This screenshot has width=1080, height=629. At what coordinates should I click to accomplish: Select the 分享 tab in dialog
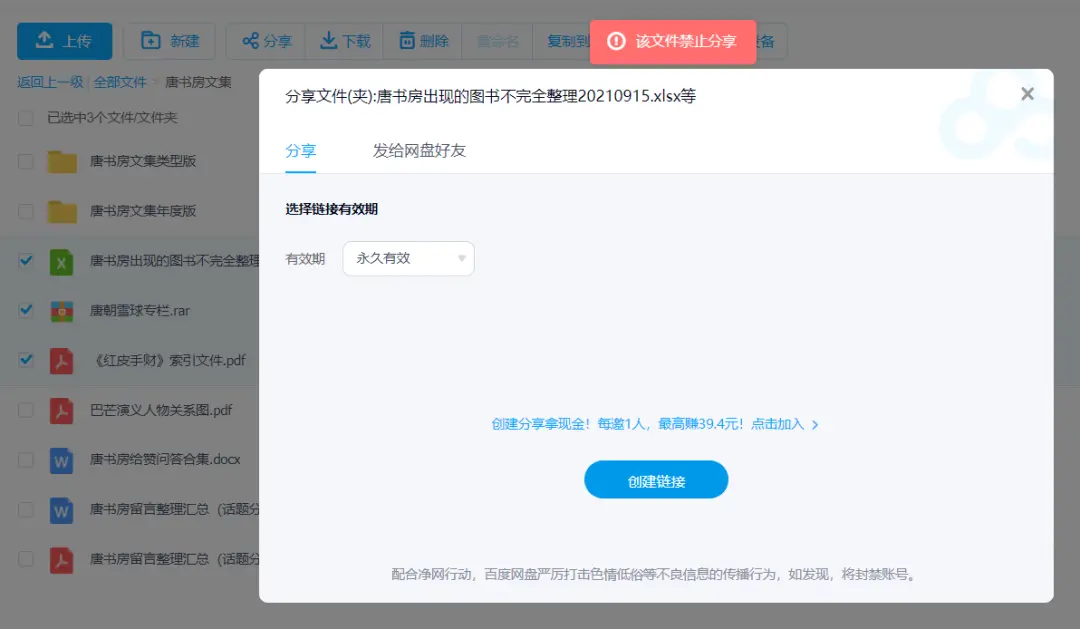coord(301,151)
